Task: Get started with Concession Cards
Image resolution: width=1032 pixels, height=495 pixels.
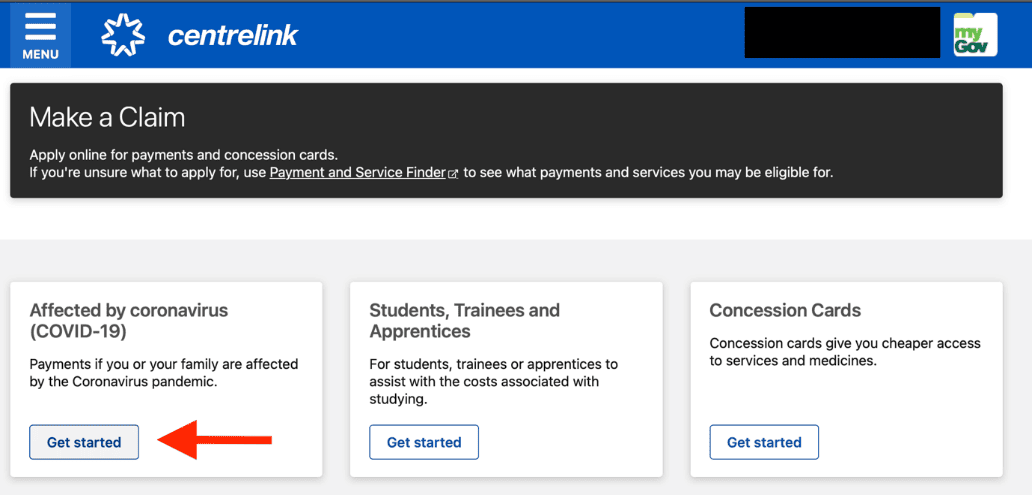Action: (764, 442)
